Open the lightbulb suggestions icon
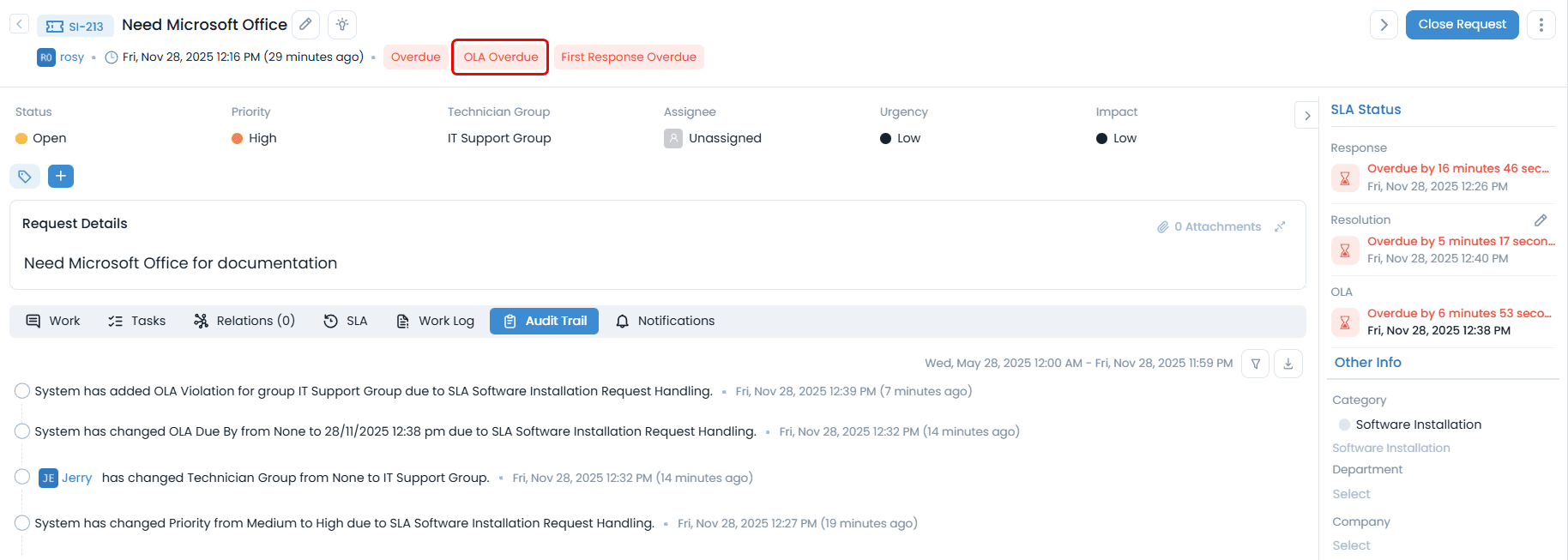 click(x=342, y=25)
